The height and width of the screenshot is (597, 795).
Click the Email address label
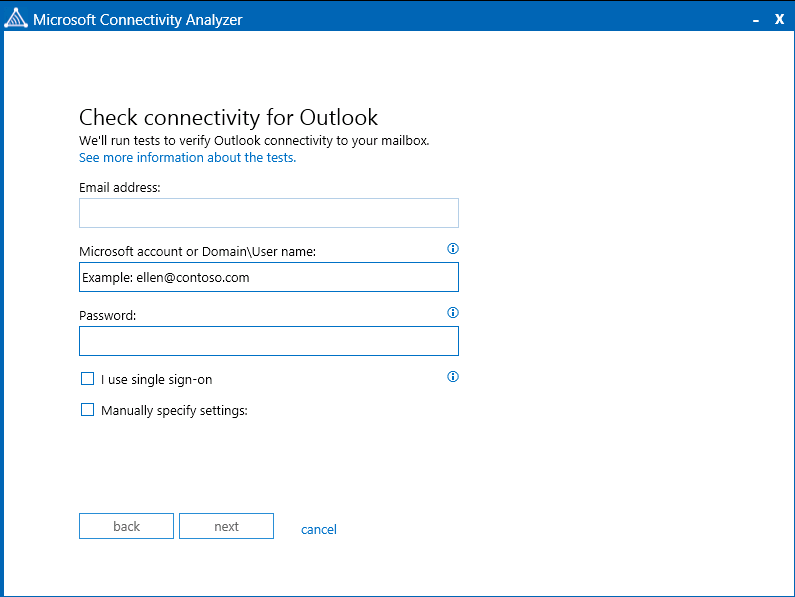[x=119, y=187]
